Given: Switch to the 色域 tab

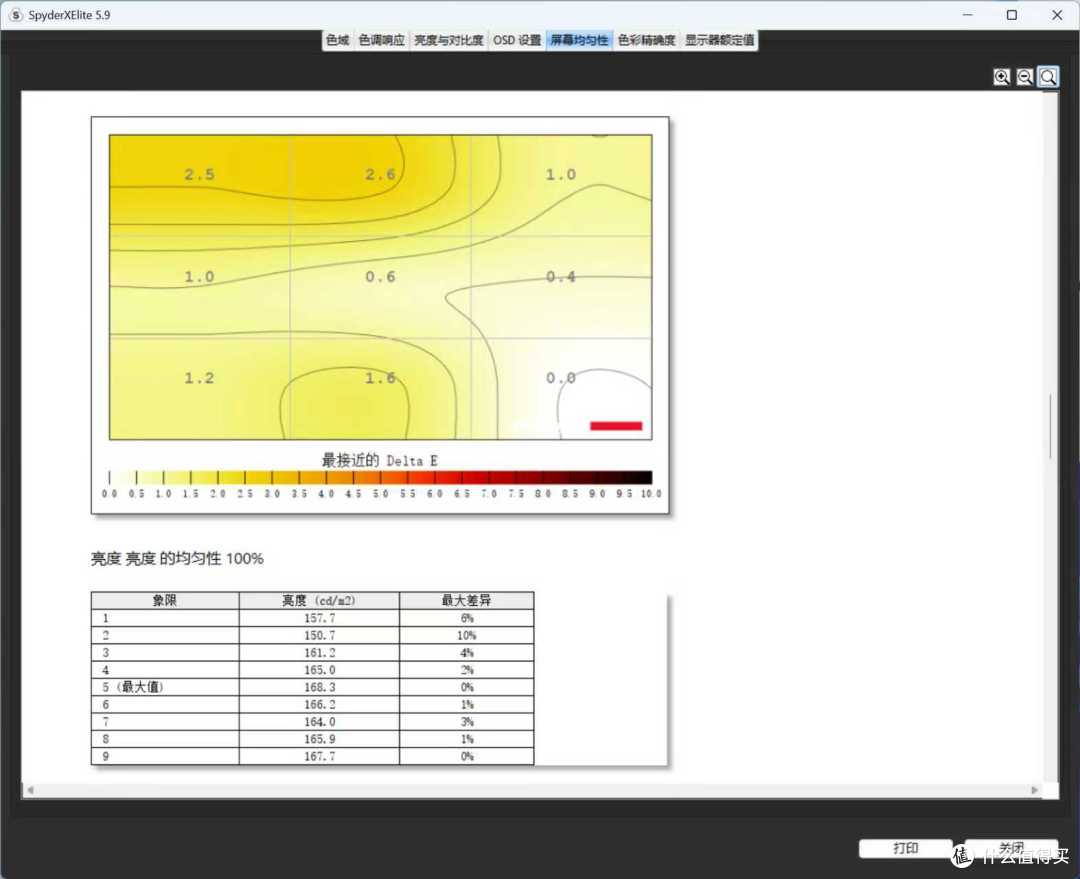Looking at the screenshot, I should [338, 40].
